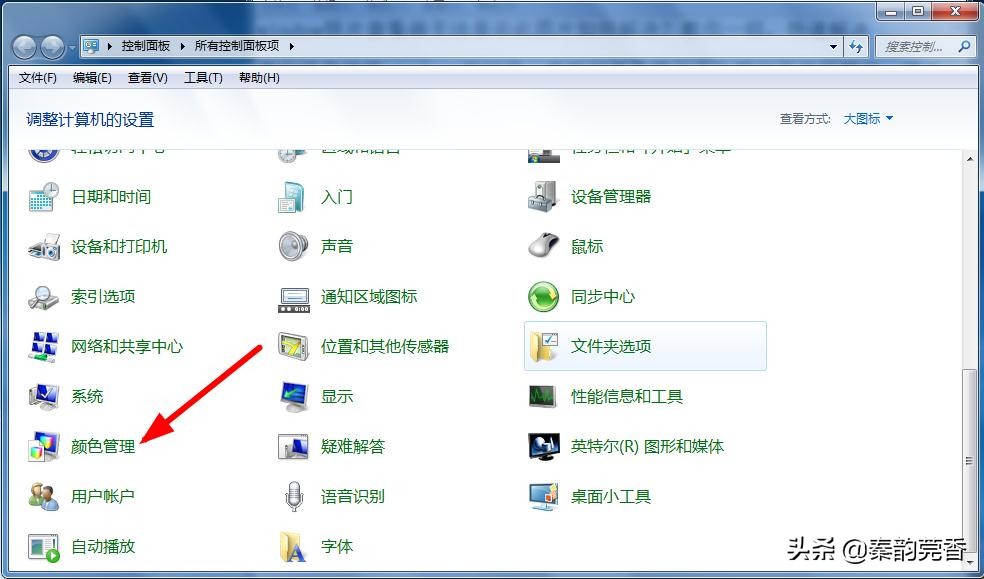The image size is (984, 579).
Task: Open 鼠标 (Mouse) settings
Action: 590,246
